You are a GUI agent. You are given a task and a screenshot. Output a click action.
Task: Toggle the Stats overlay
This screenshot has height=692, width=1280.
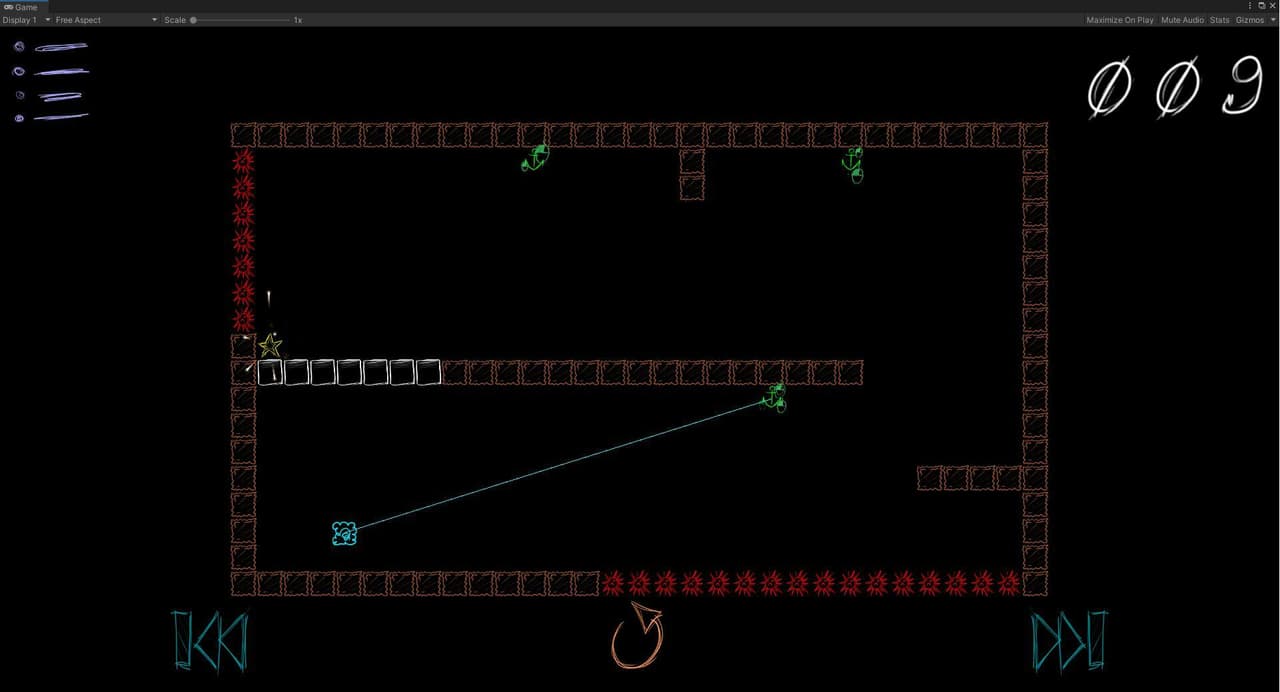click(1219, 20)
